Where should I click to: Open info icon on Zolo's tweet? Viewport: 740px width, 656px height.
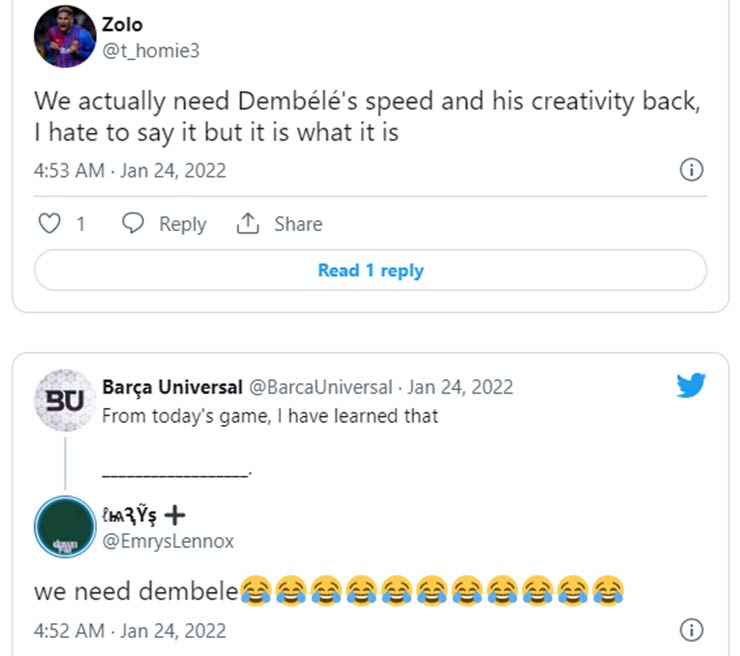pyautogui.click(x=690, y=170)
